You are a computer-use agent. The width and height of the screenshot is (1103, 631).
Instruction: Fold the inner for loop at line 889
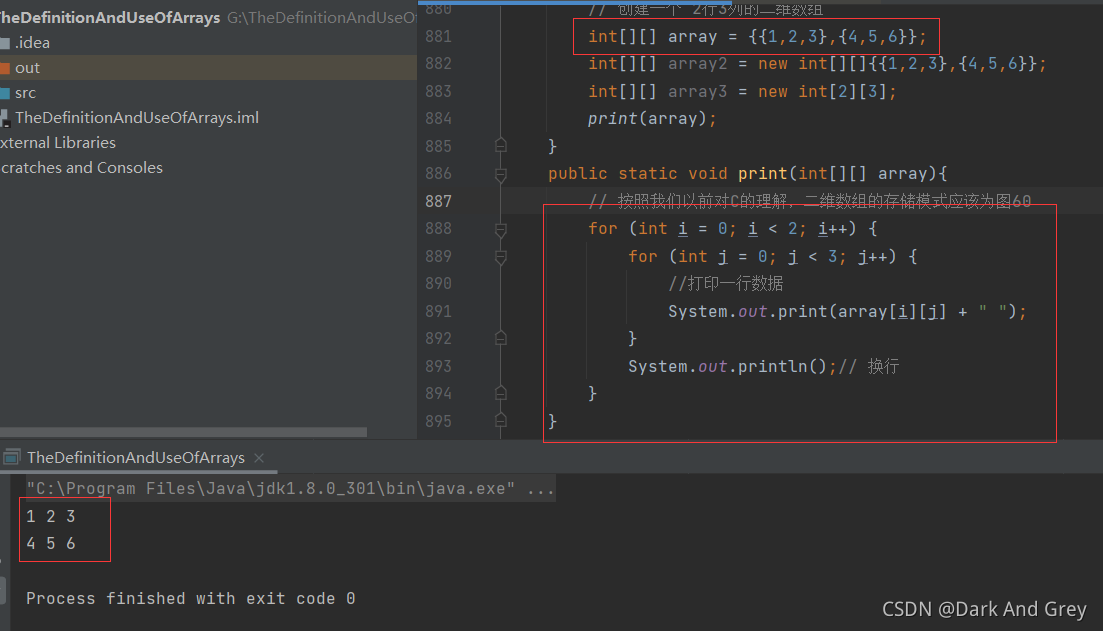point(501,257)
